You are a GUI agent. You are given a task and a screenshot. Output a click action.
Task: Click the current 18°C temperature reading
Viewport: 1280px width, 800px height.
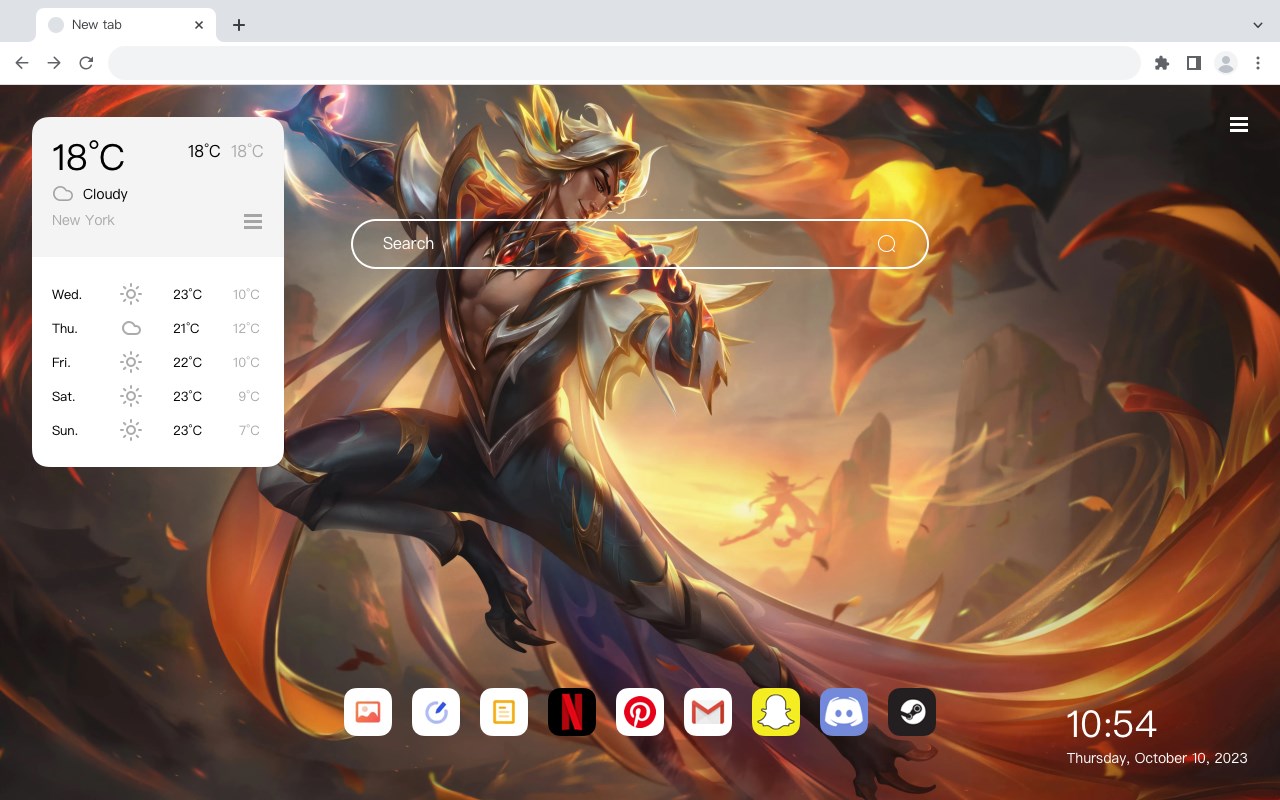[88, 157]
